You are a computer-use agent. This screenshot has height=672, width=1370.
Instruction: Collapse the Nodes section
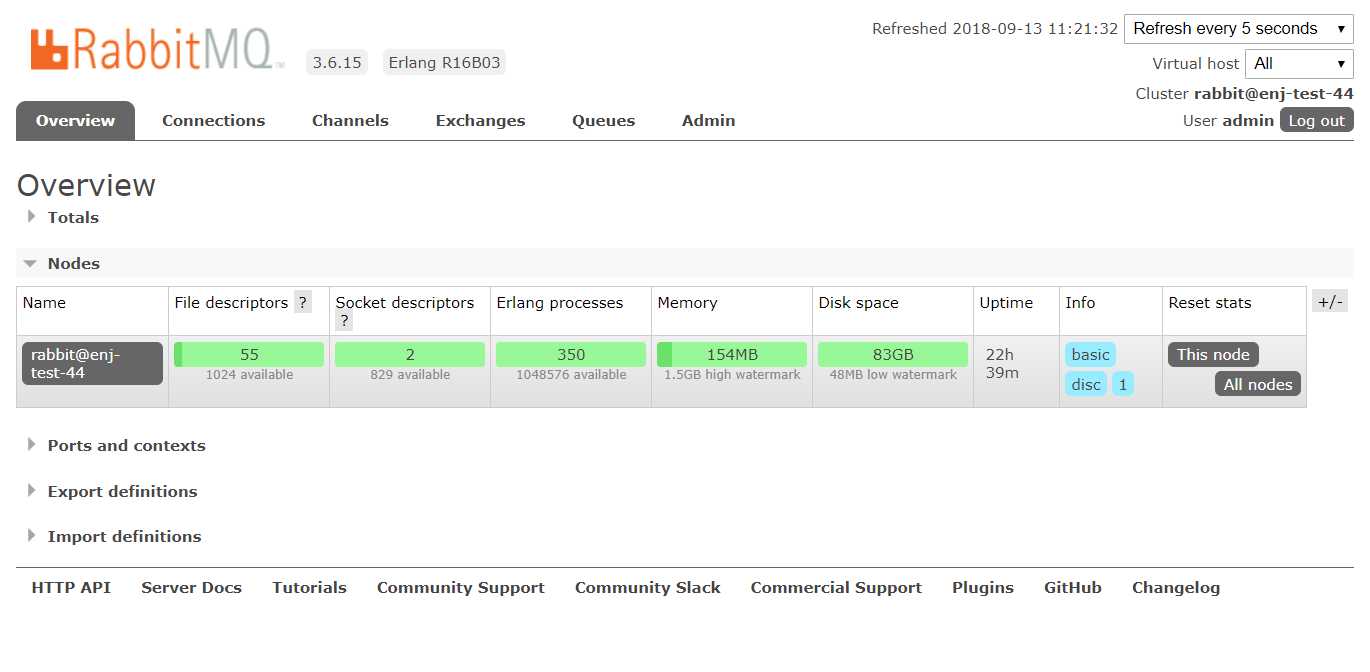[74, 263]
